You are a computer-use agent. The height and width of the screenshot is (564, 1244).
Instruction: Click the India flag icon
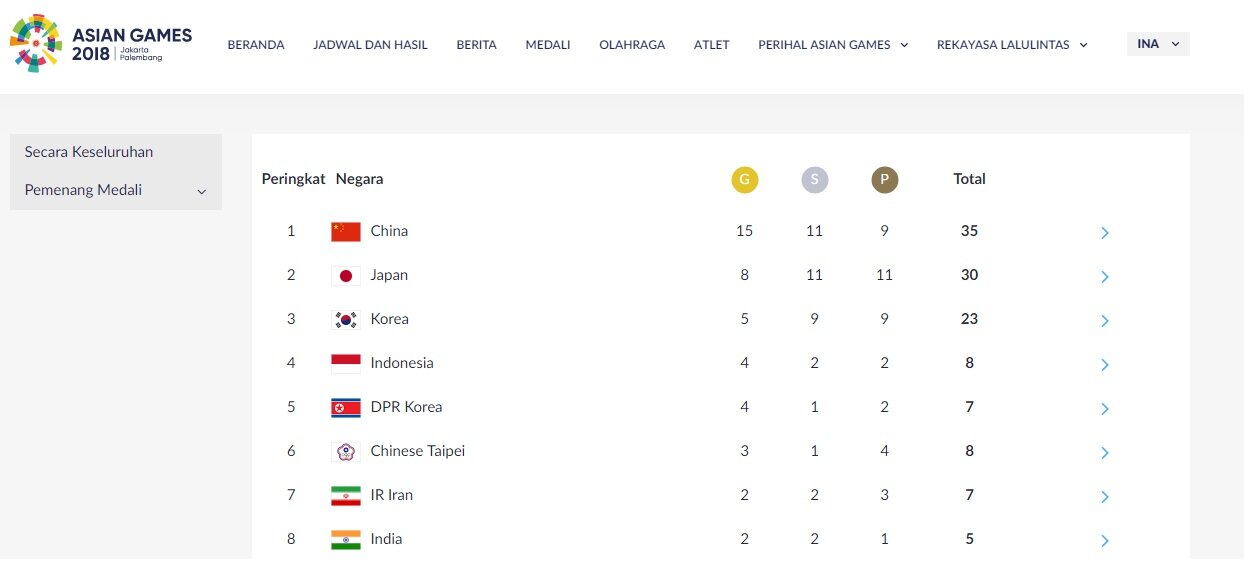pos(345,540)
